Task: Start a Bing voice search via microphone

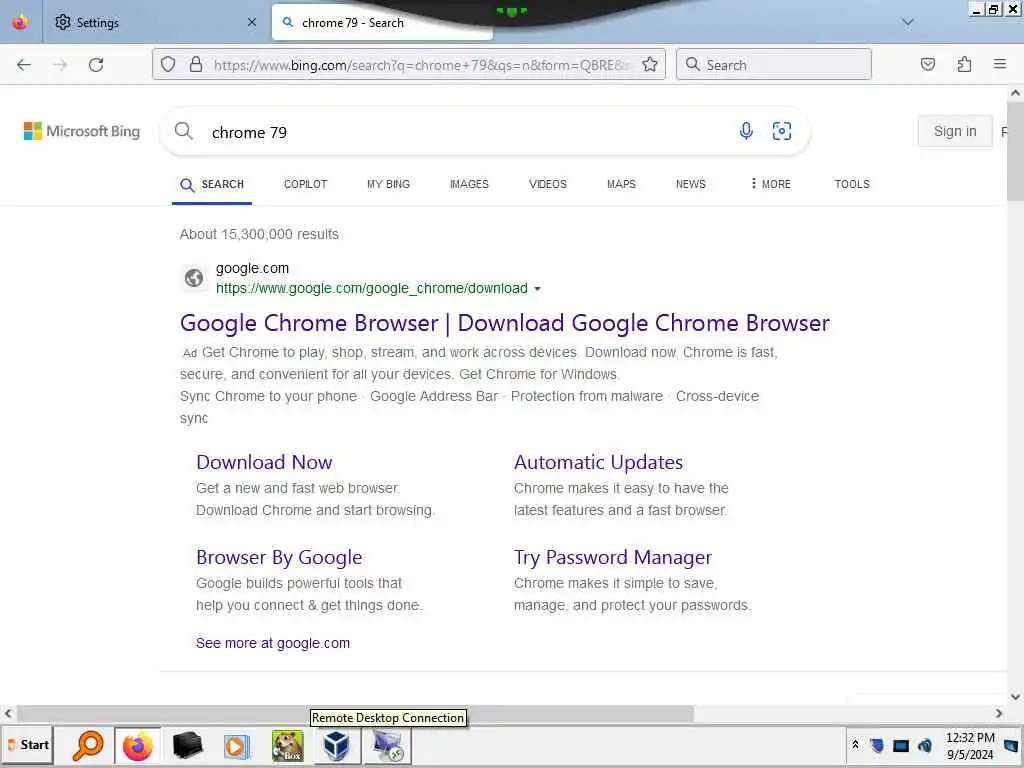Action: (746, 131)
